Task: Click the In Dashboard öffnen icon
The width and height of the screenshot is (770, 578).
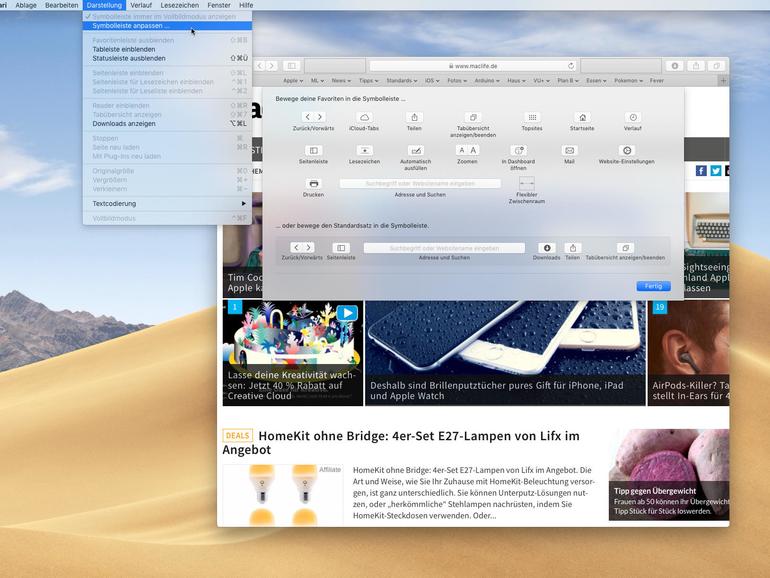Action: [x=518, y=150]
